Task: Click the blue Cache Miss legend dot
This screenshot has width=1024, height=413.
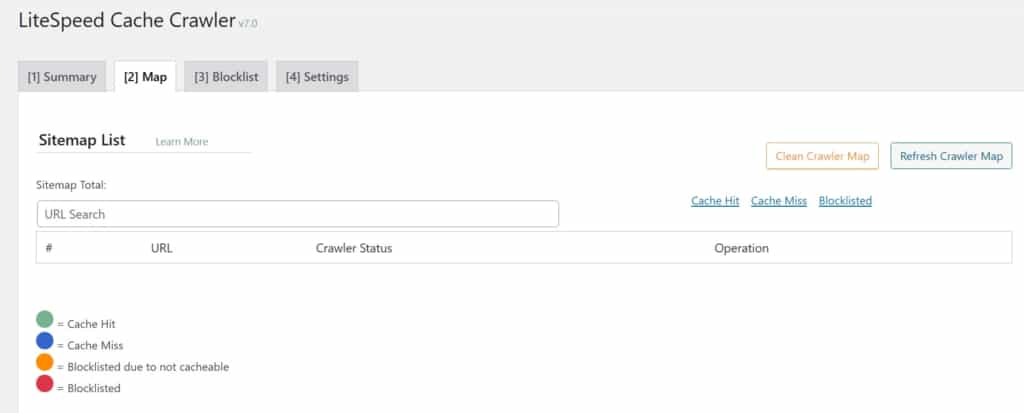Action: click(44, 340)
